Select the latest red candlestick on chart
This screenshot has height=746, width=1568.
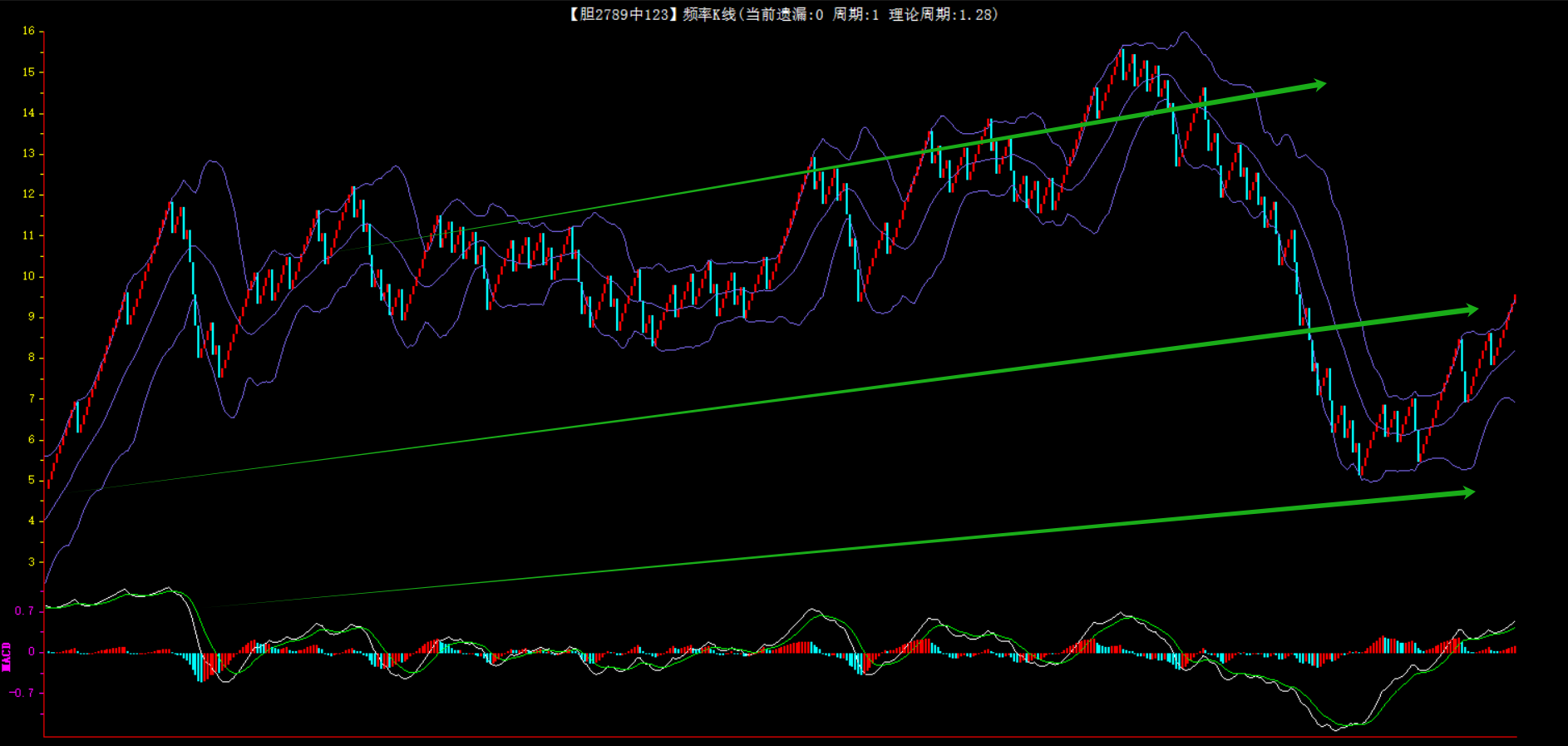tap(1514, 301)
